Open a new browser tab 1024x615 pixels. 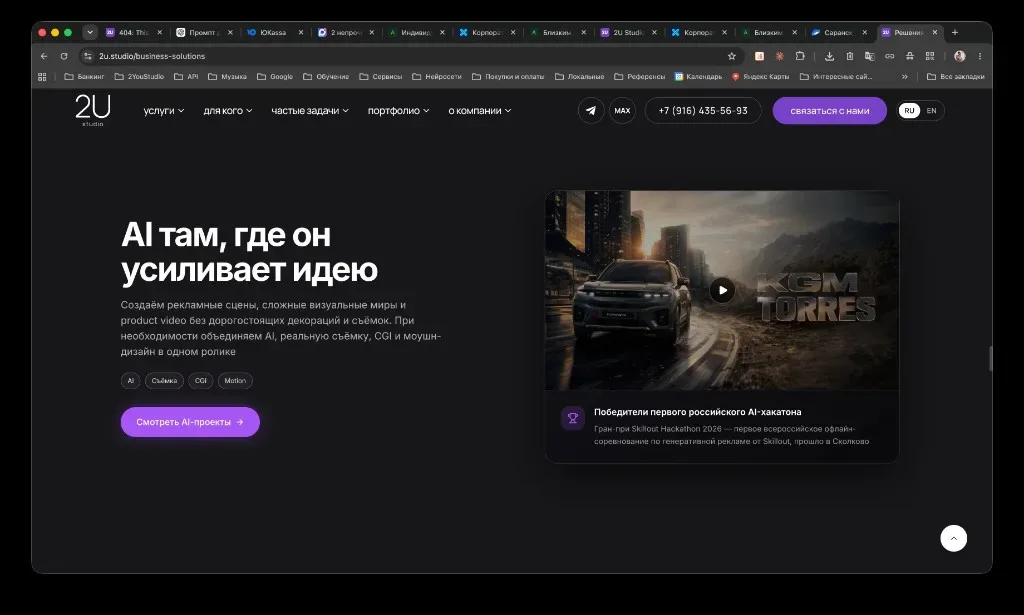(955, 32)
